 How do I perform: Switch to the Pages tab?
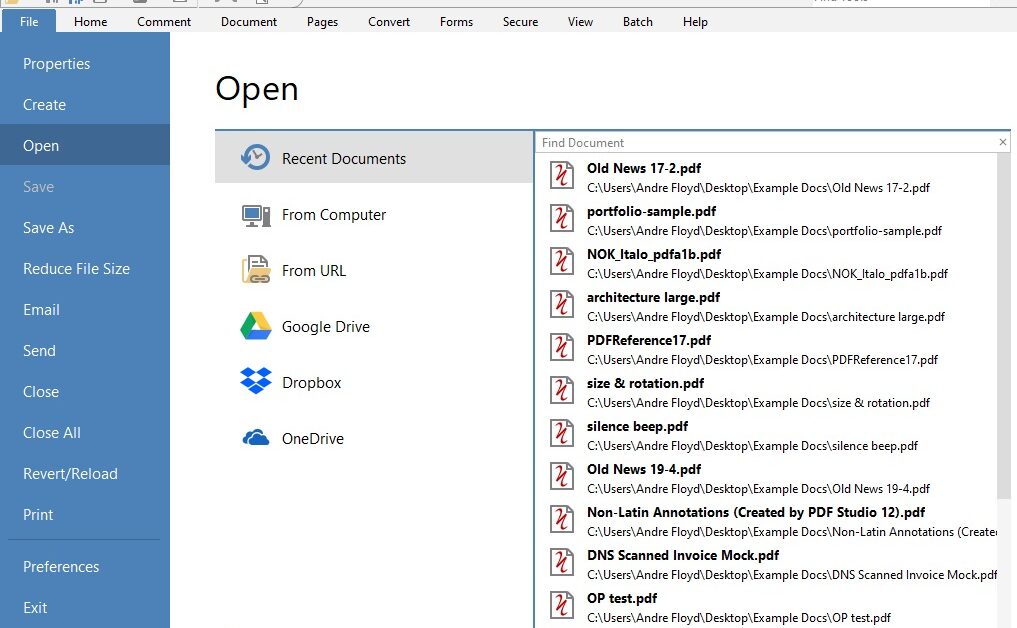[x=322, y=21]
